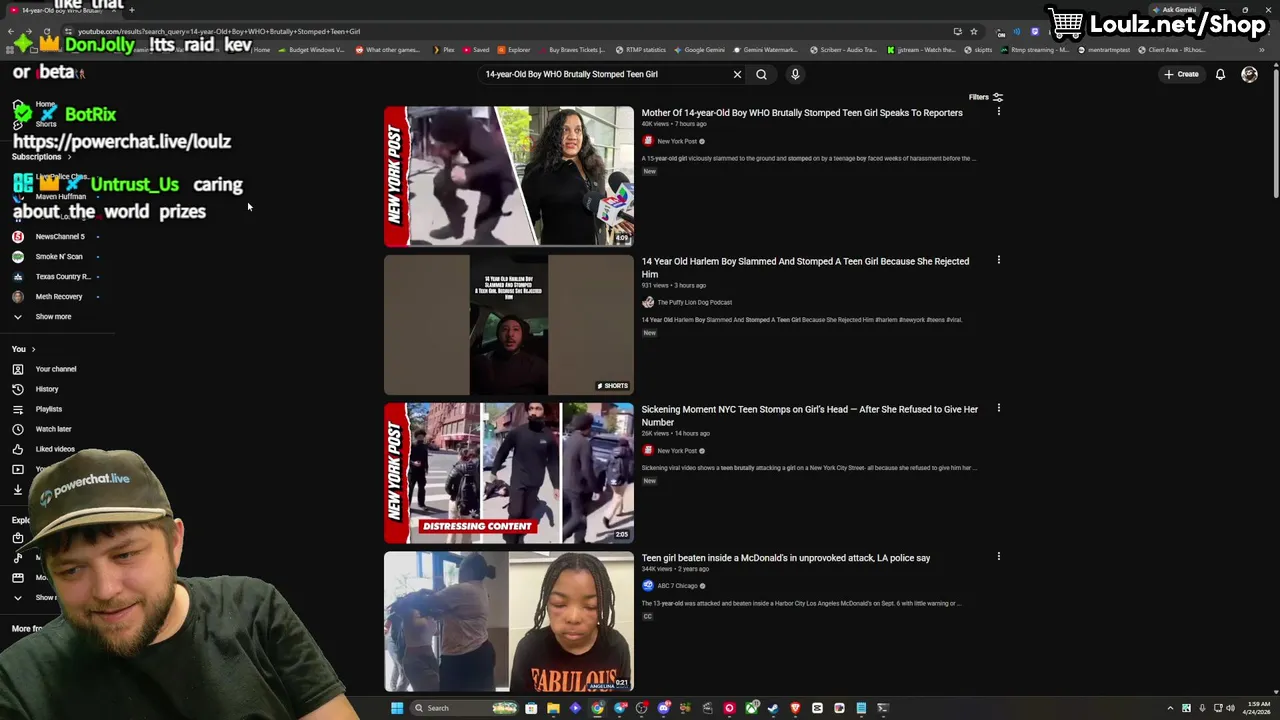Viewport: 1280px width, 720px height.
Task: Click the History clock-arrow icon
Action: click(x=17, y=389)
